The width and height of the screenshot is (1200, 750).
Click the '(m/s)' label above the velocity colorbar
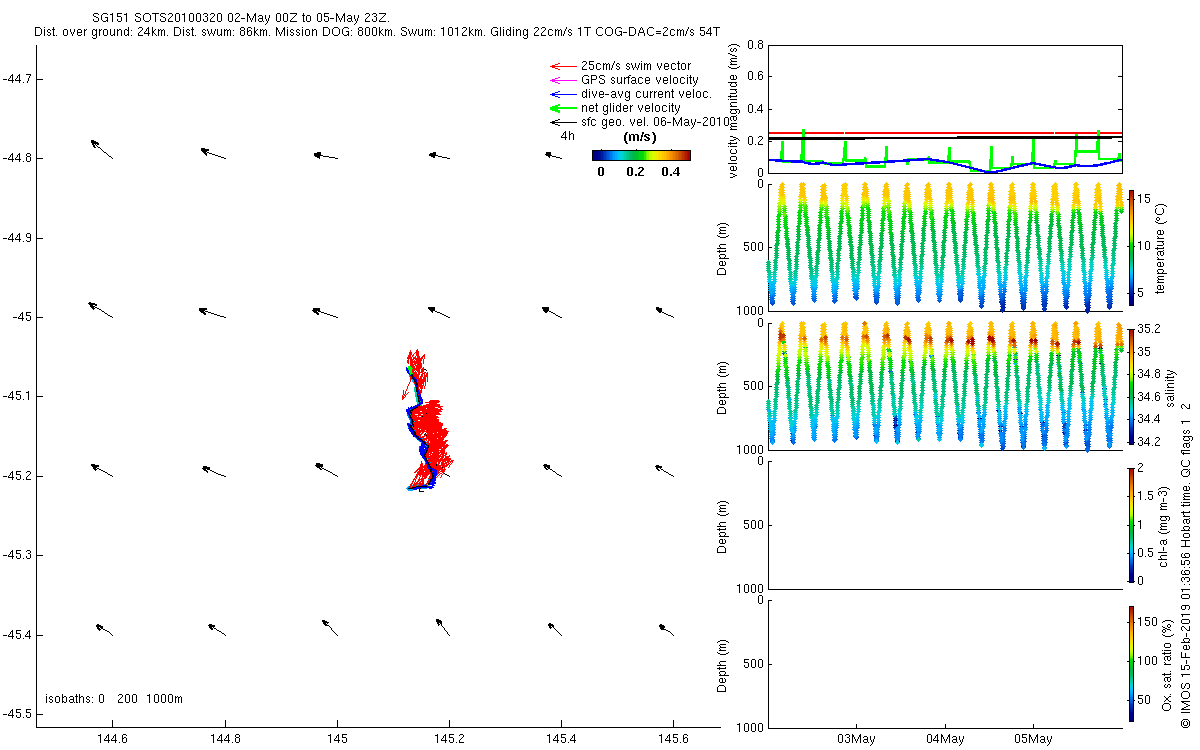click(x=640, y=137)
